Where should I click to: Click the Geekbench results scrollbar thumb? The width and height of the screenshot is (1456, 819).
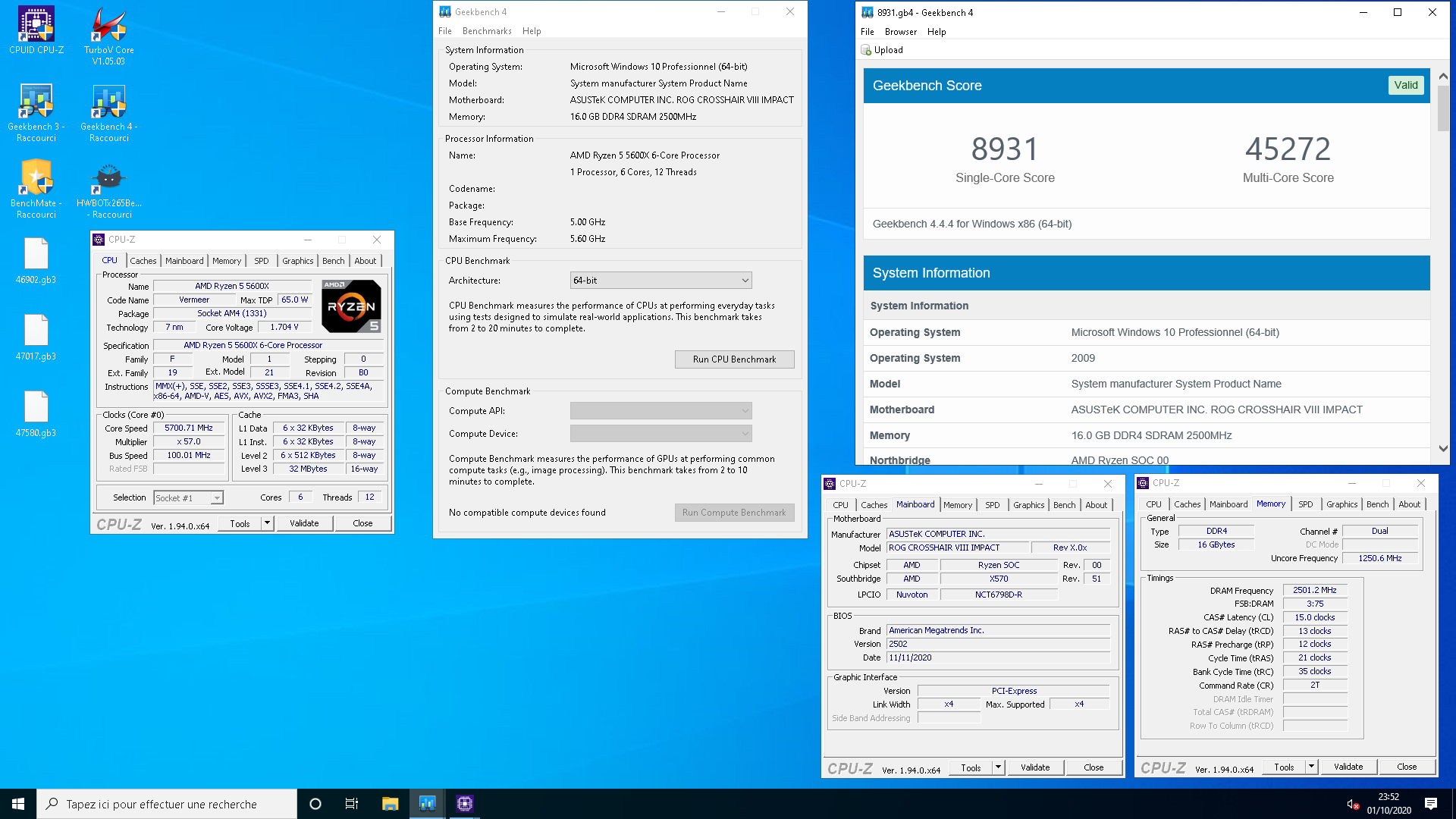[x=1443, y=108]
